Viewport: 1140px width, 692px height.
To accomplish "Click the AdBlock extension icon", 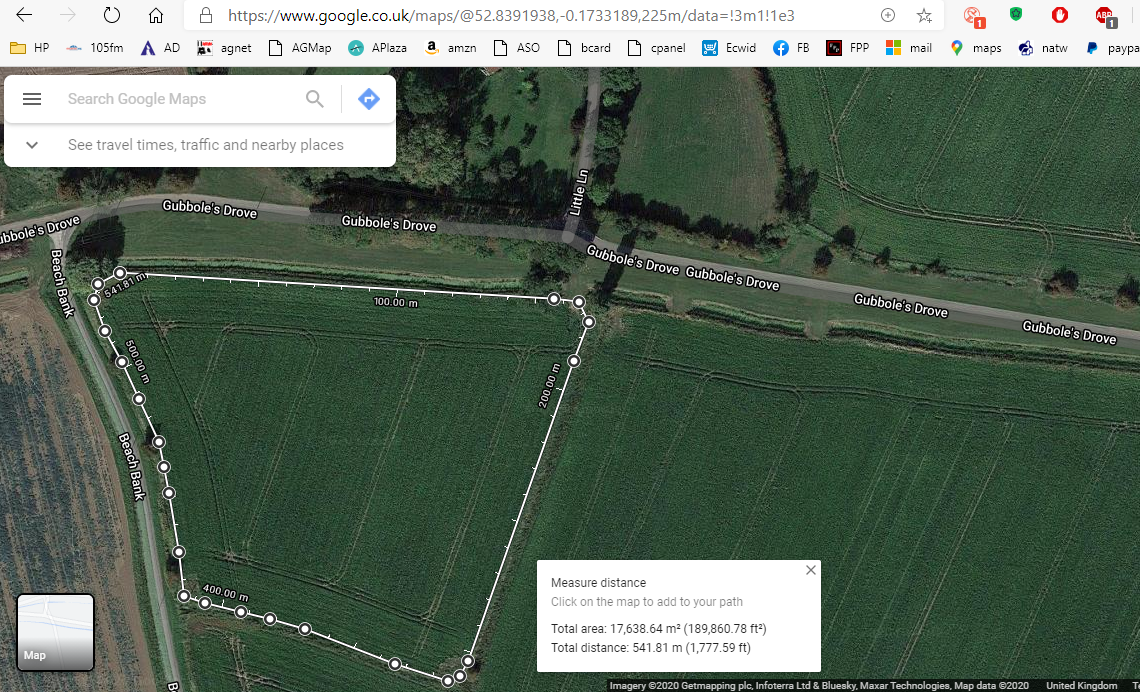I will (1103, 16).
